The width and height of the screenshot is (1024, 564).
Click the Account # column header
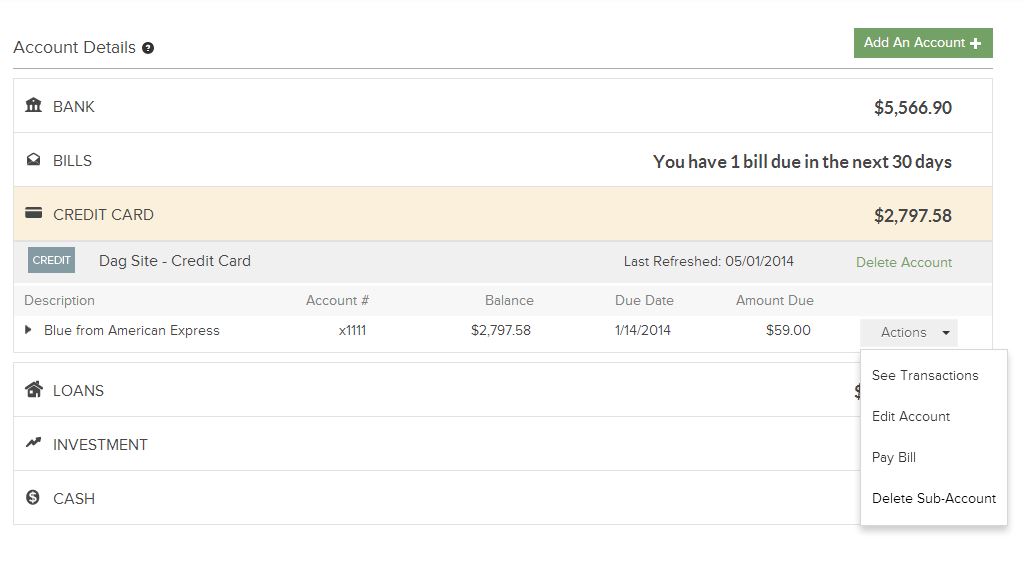point(337,300)
